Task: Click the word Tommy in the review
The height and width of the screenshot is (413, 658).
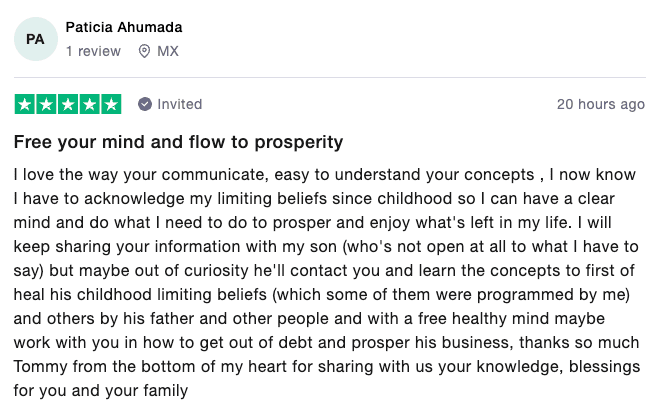Action: pyautogui.click(x=40, y=367)
